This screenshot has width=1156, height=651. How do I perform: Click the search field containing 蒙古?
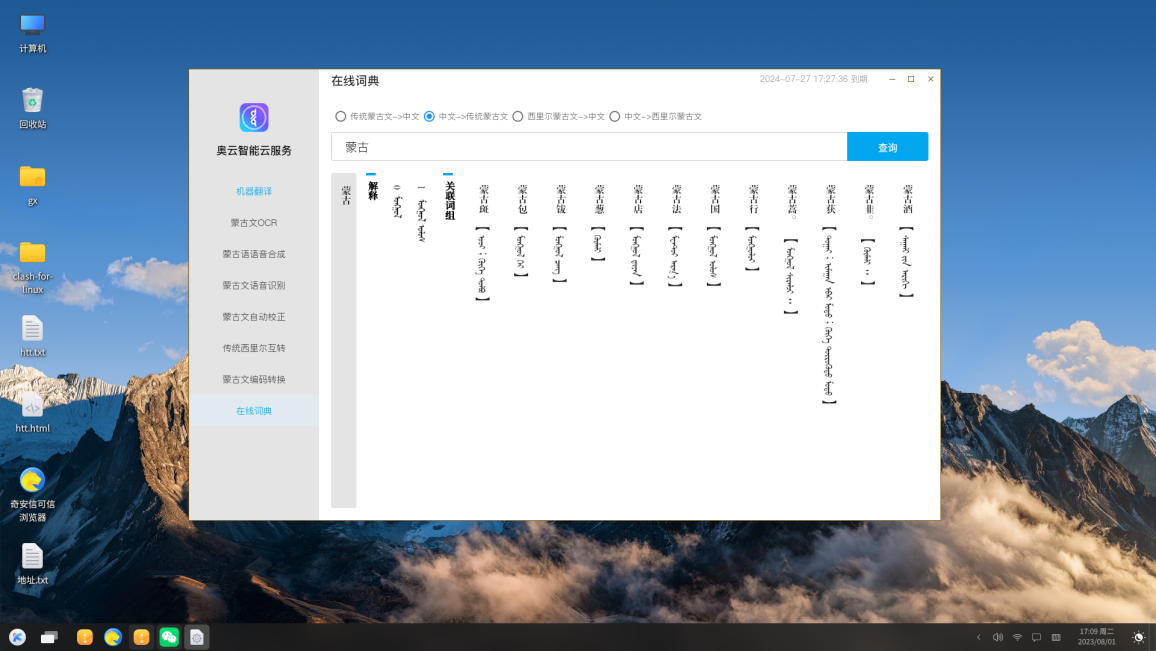pos(588,147)
